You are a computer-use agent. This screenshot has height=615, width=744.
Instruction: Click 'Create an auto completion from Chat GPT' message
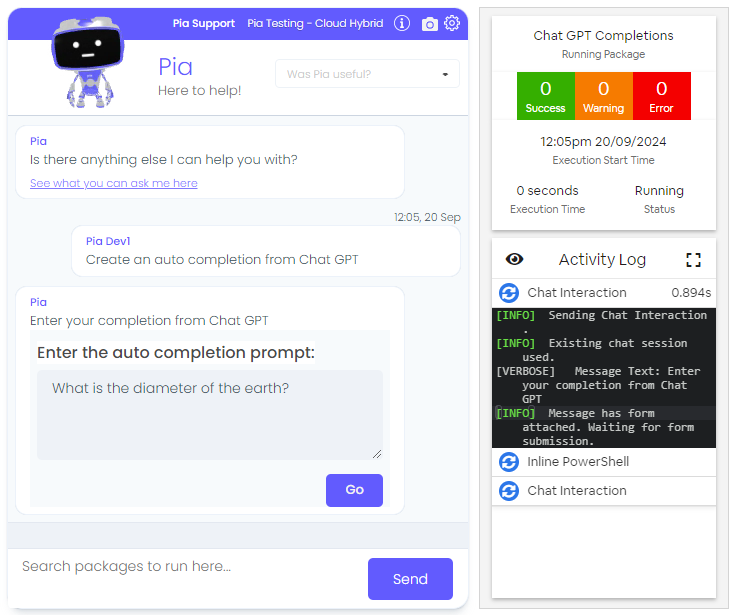(x=222, y=260)
